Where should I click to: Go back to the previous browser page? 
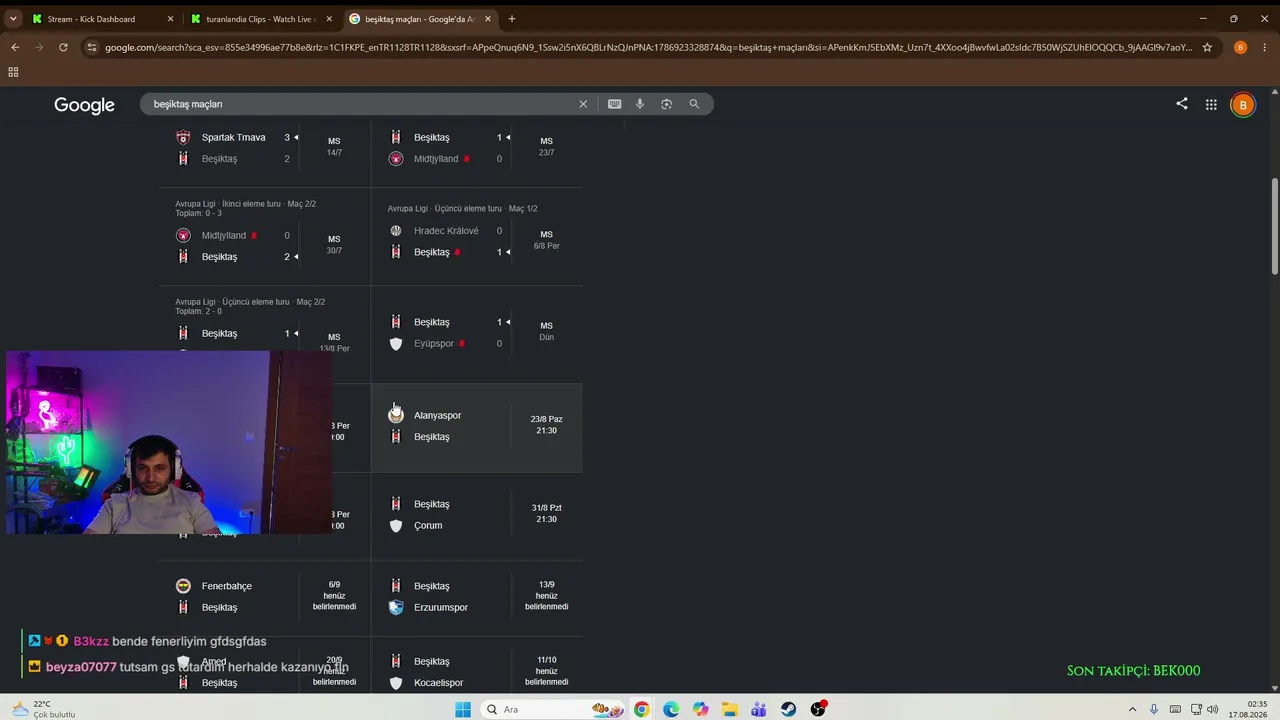tap(15, 47)
